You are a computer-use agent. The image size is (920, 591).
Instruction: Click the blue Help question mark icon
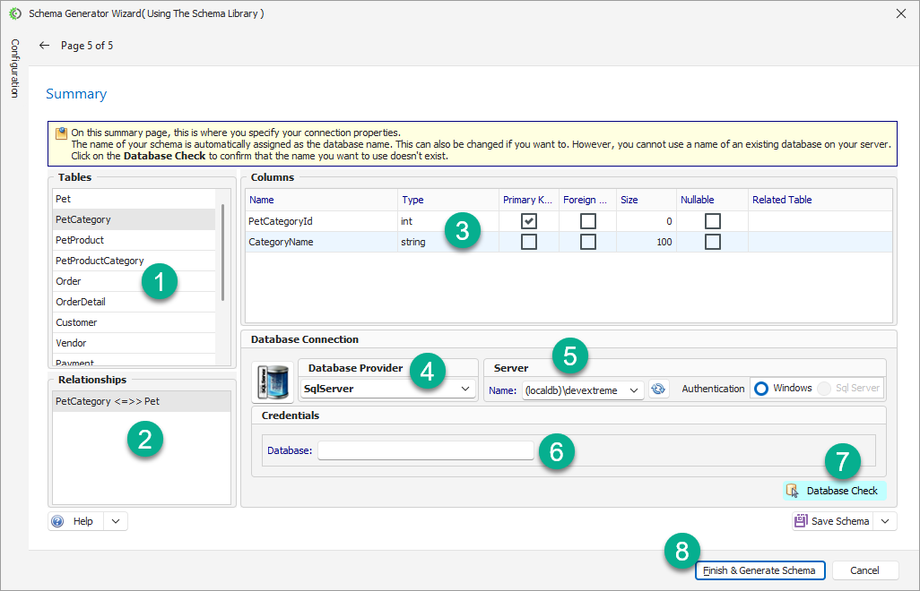point(58,521)
